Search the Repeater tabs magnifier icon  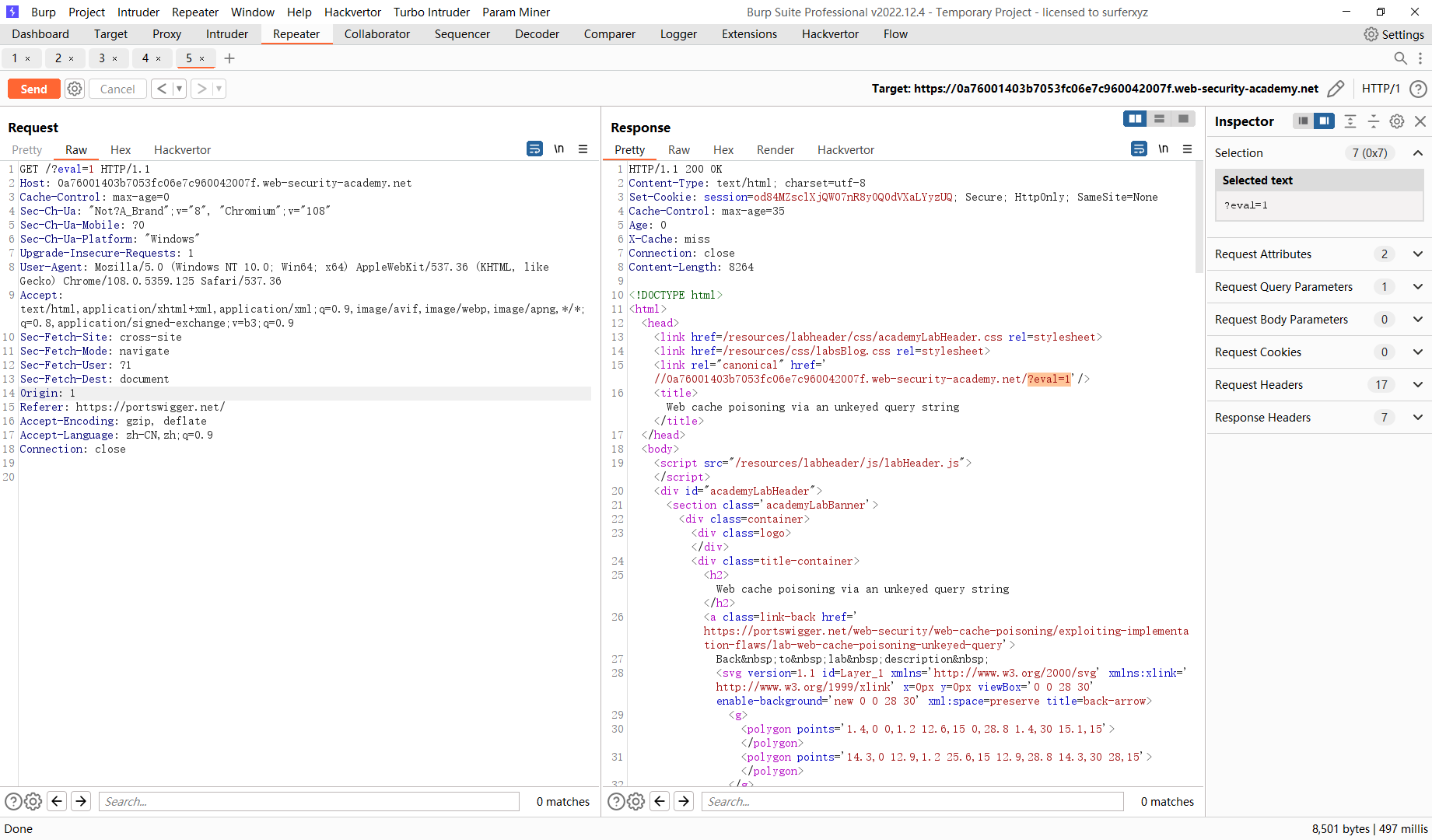pos(1400,58)
